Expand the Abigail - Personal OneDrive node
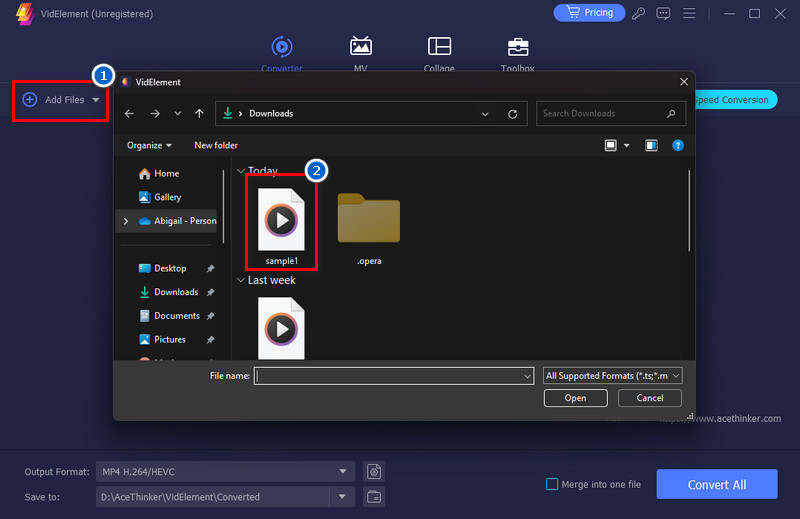800x519 pixels. pyautogui.click(x=126, y=221)
